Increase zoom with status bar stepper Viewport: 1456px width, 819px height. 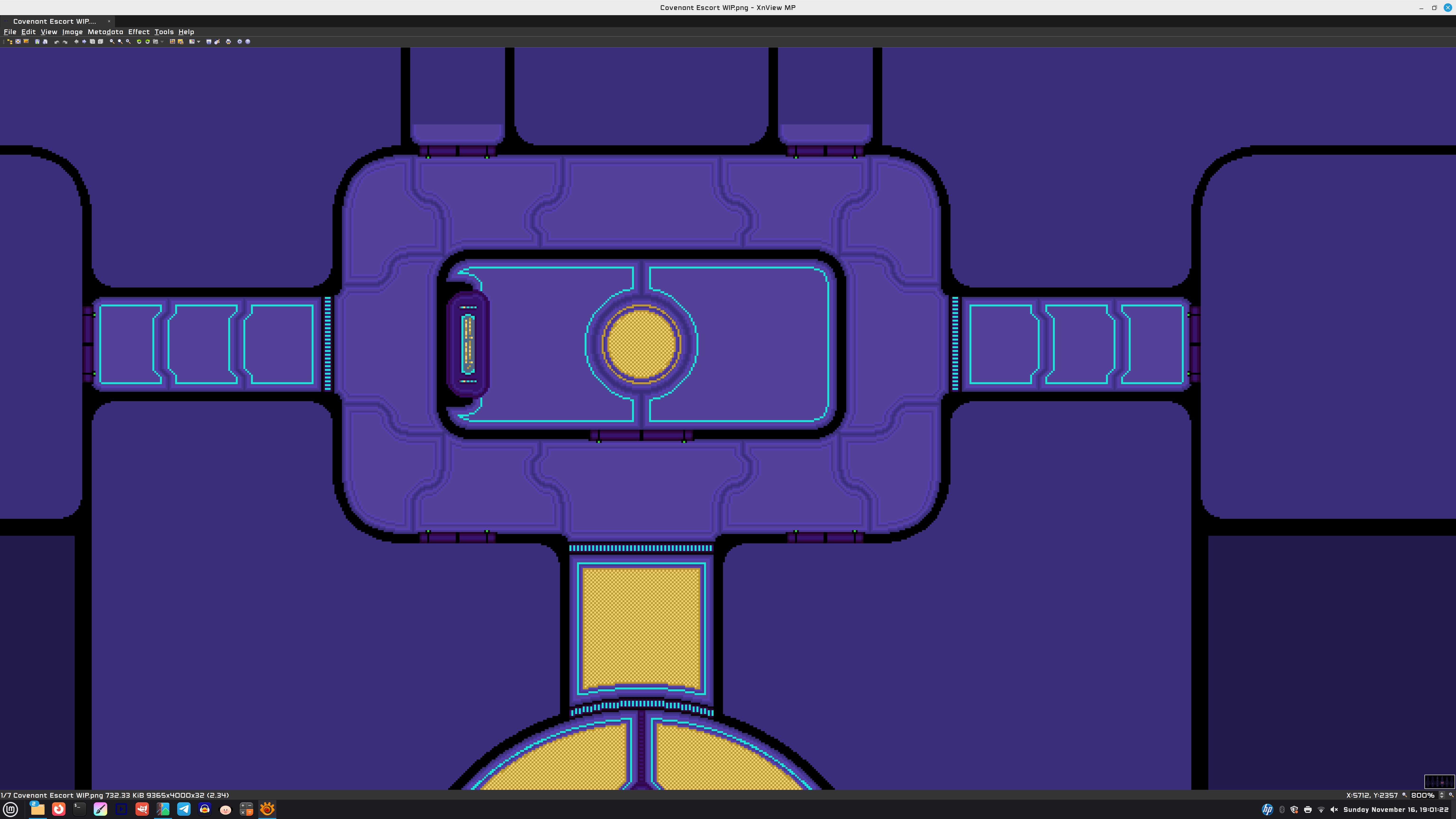click(x=1442, y=794)
